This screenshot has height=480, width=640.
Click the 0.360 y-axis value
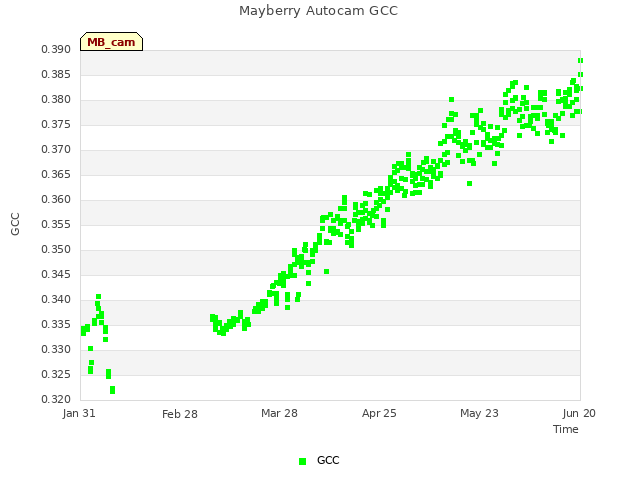56,199
